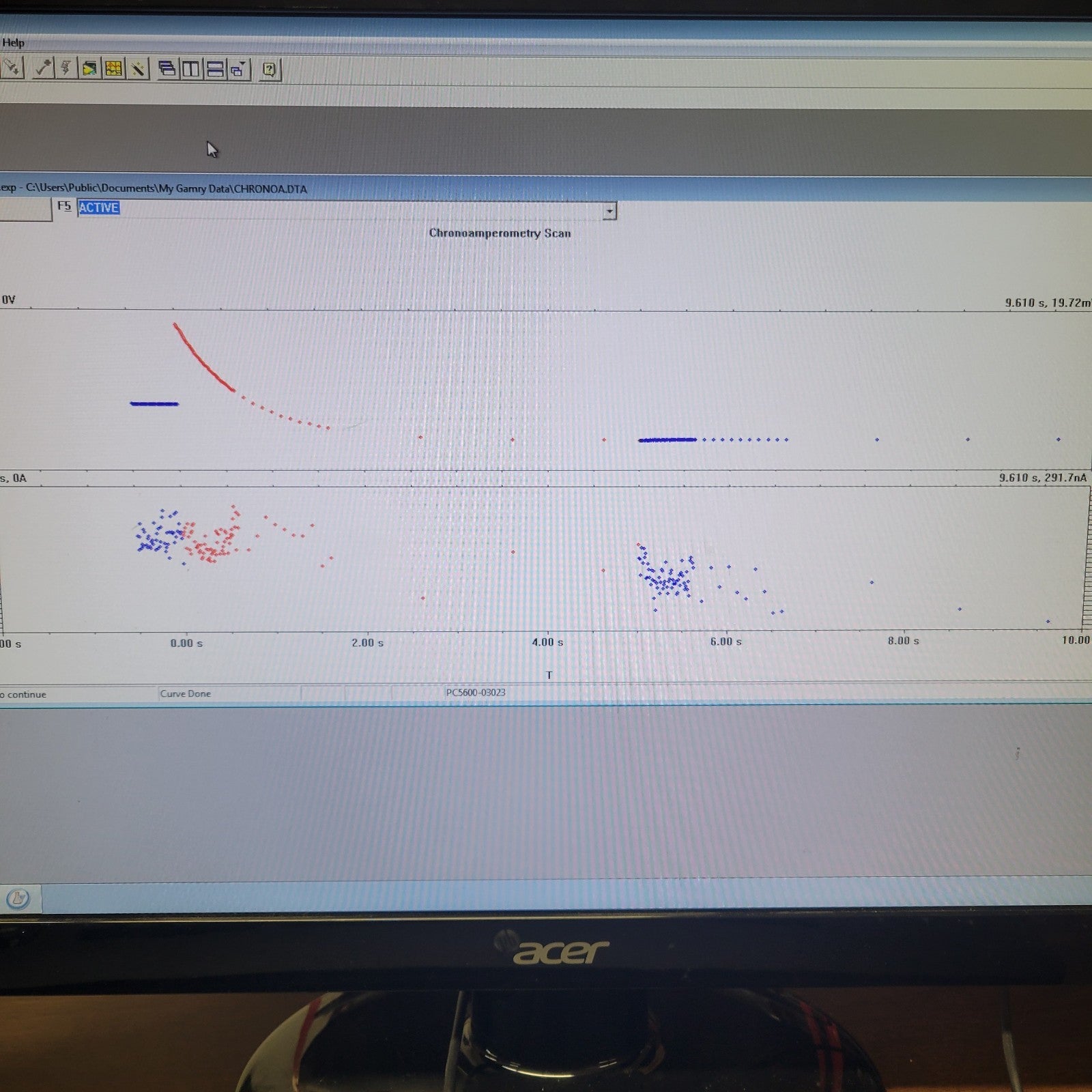
Task: Tile windows horizontally stacked
Action: pyautogui.click(x=214, y=69)
